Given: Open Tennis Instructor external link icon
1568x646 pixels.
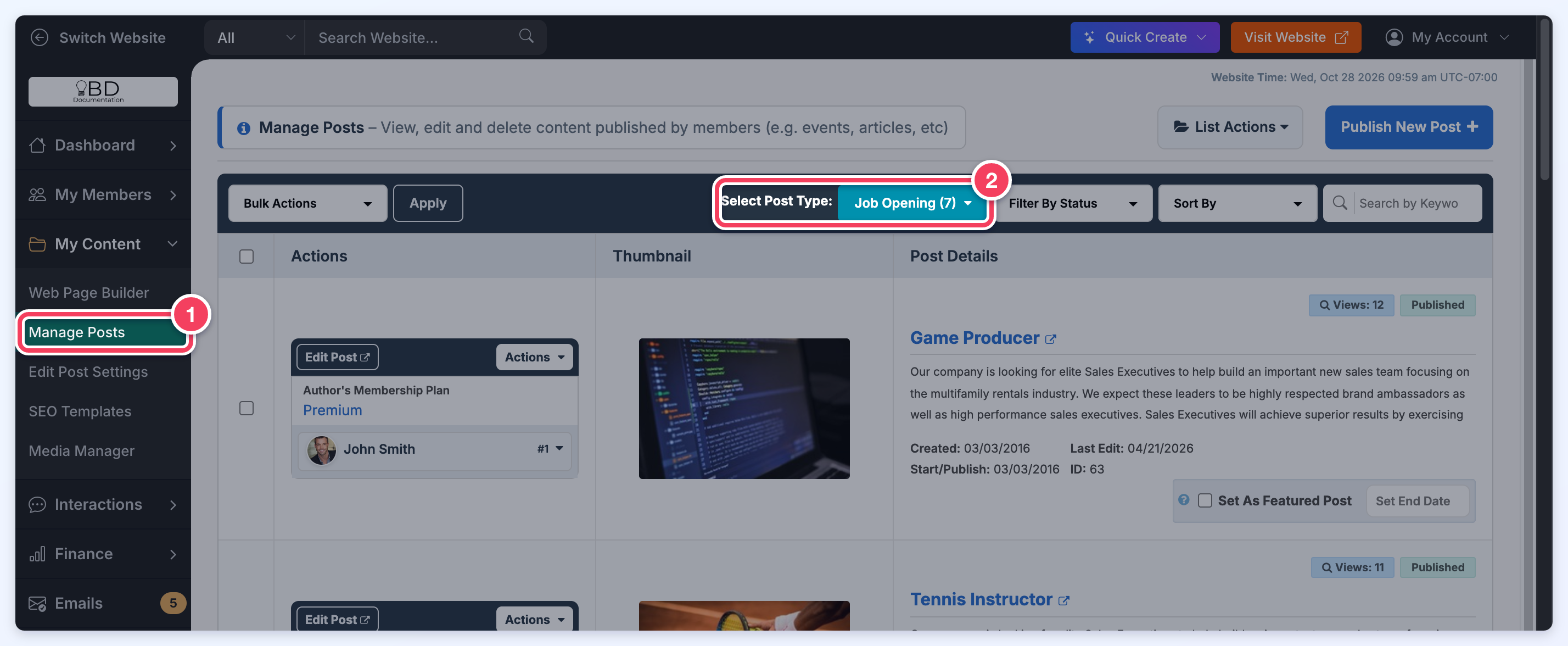Looking at the screenshot, I should [x=1063, y=601].
